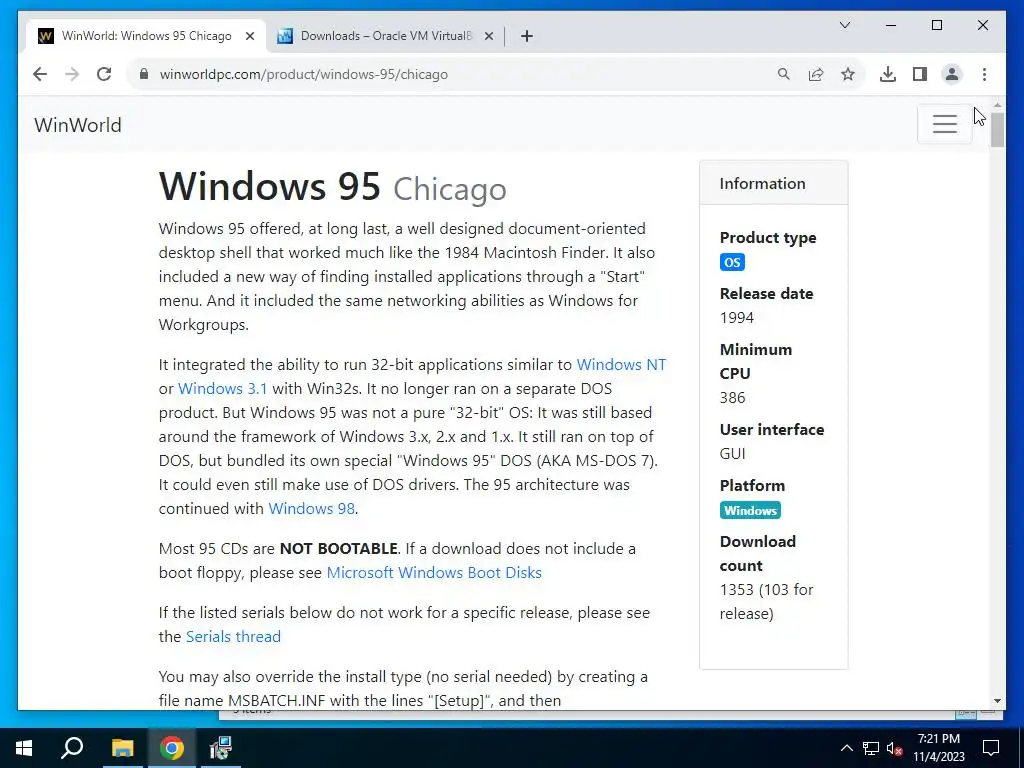Image resolution: width=1024 pixels, height=768 pixels.
Task: Open the Serials thread link
Action: (233, 637)
